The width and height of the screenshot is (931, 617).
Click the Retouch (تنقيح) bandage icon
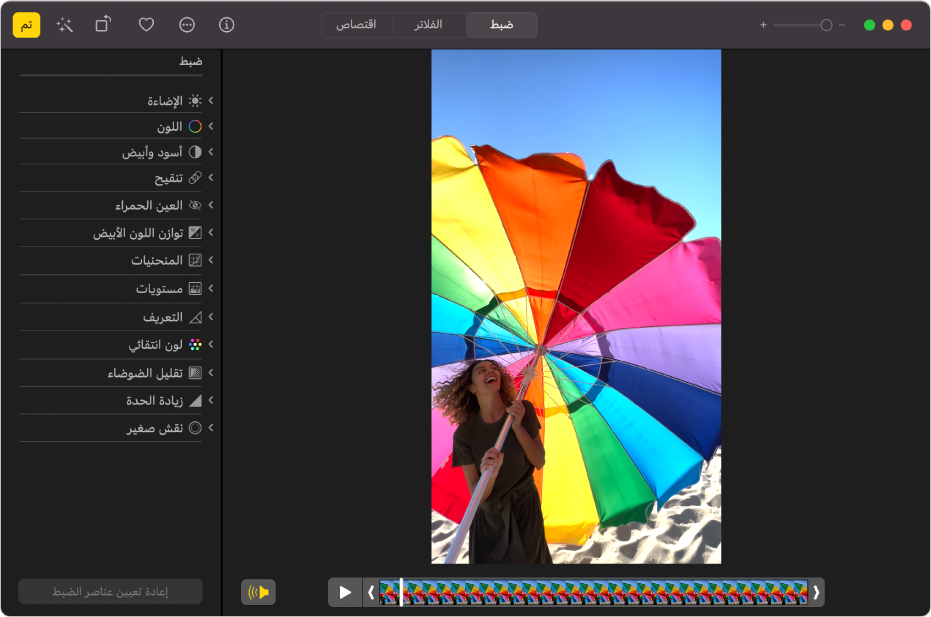pos(195,178)
